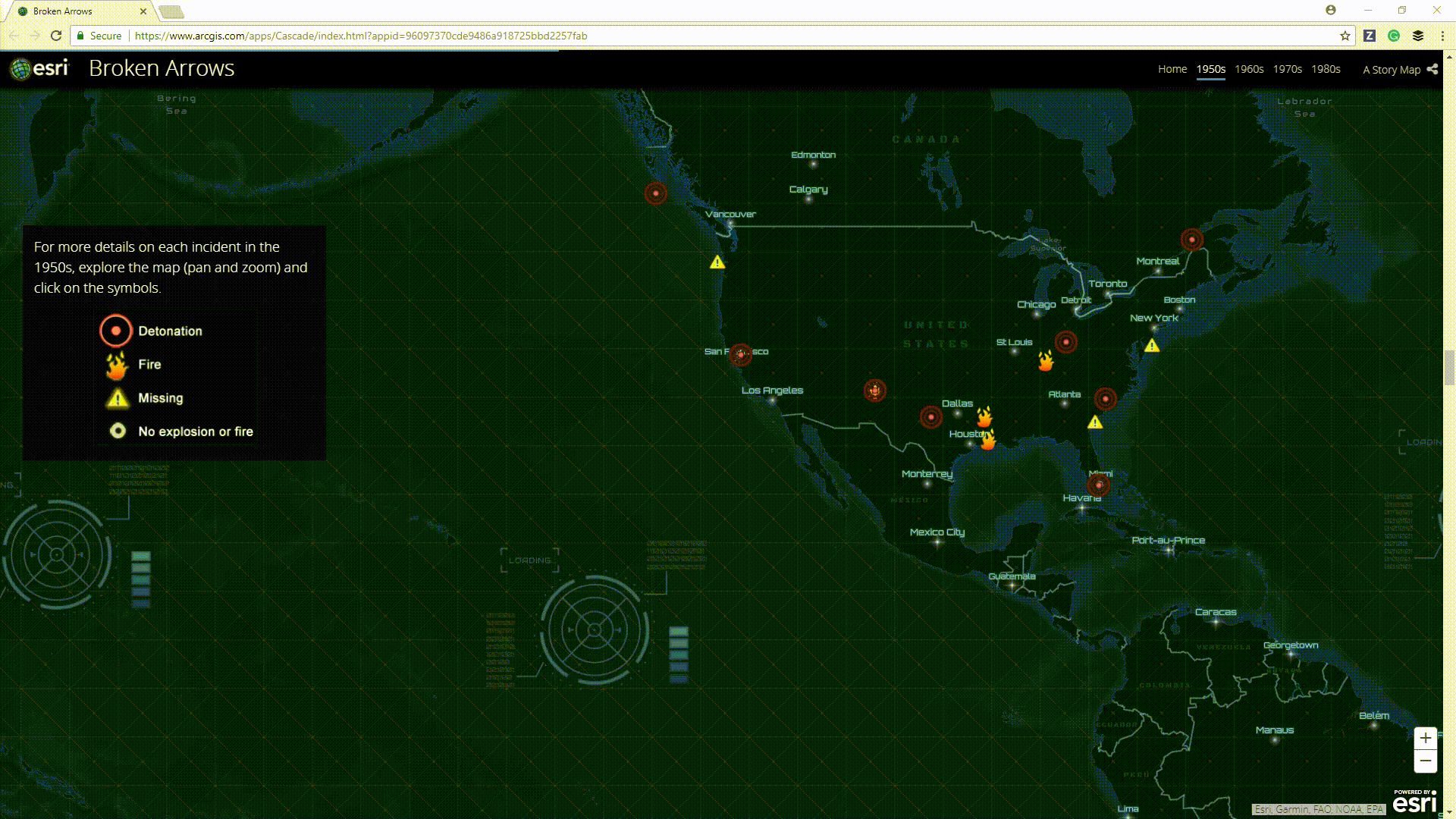
Task: Click the Detonation symbol near Vancouver
Action: pyautogui.click(x=655, y=193)
